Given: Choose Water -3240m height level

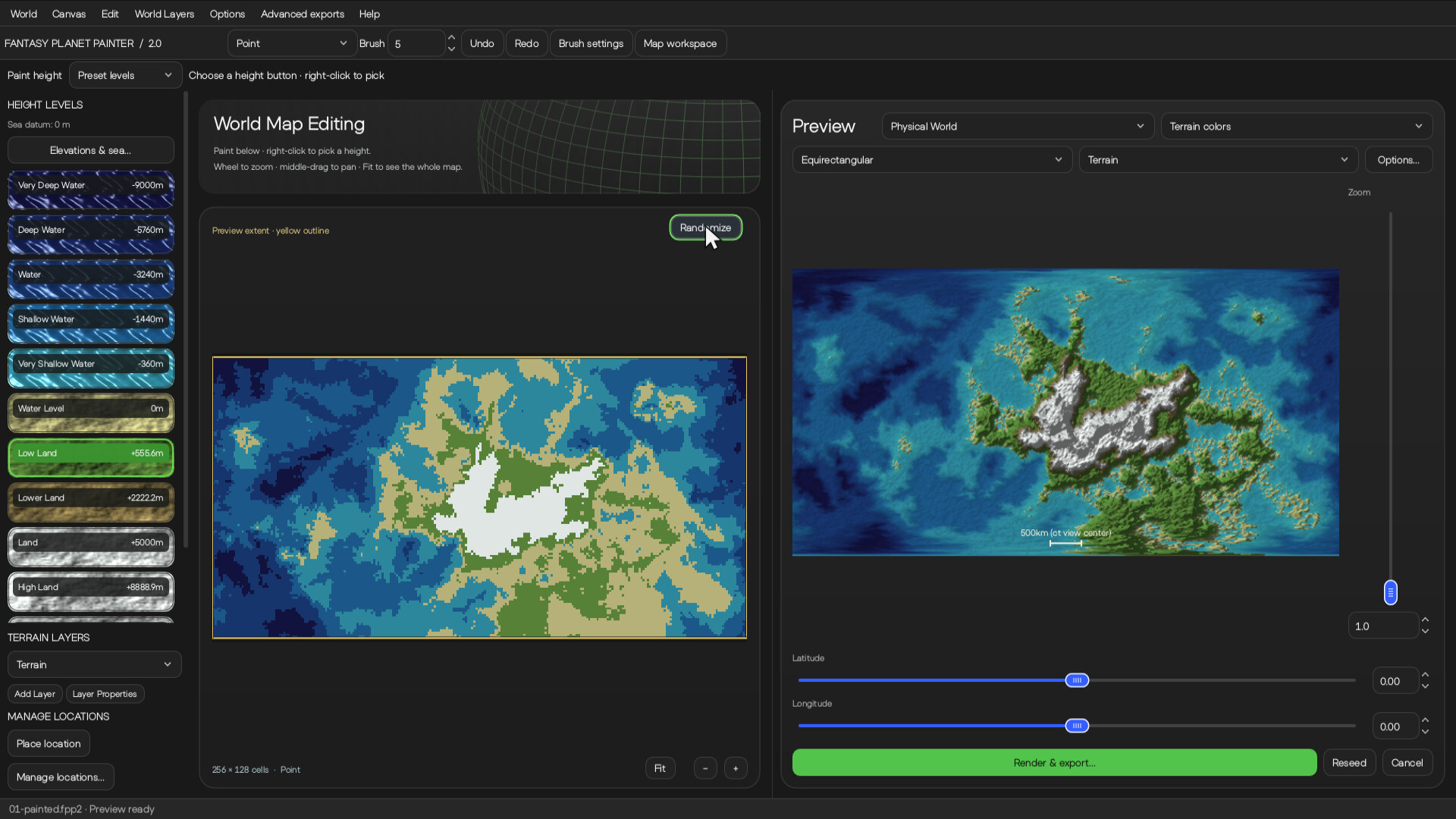Looking at the screenshot, I should 91,279.
